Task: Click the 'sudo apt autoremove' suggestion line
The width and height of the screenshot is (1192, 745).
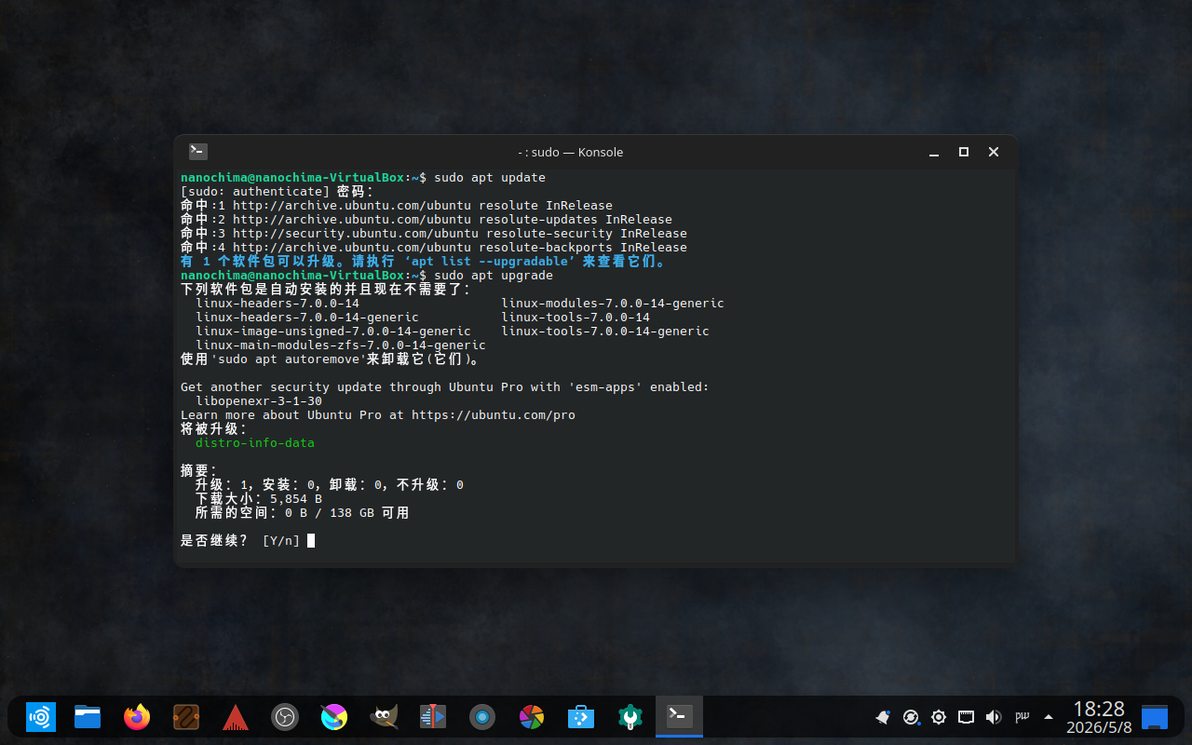Action: click(x=330, y=359)
